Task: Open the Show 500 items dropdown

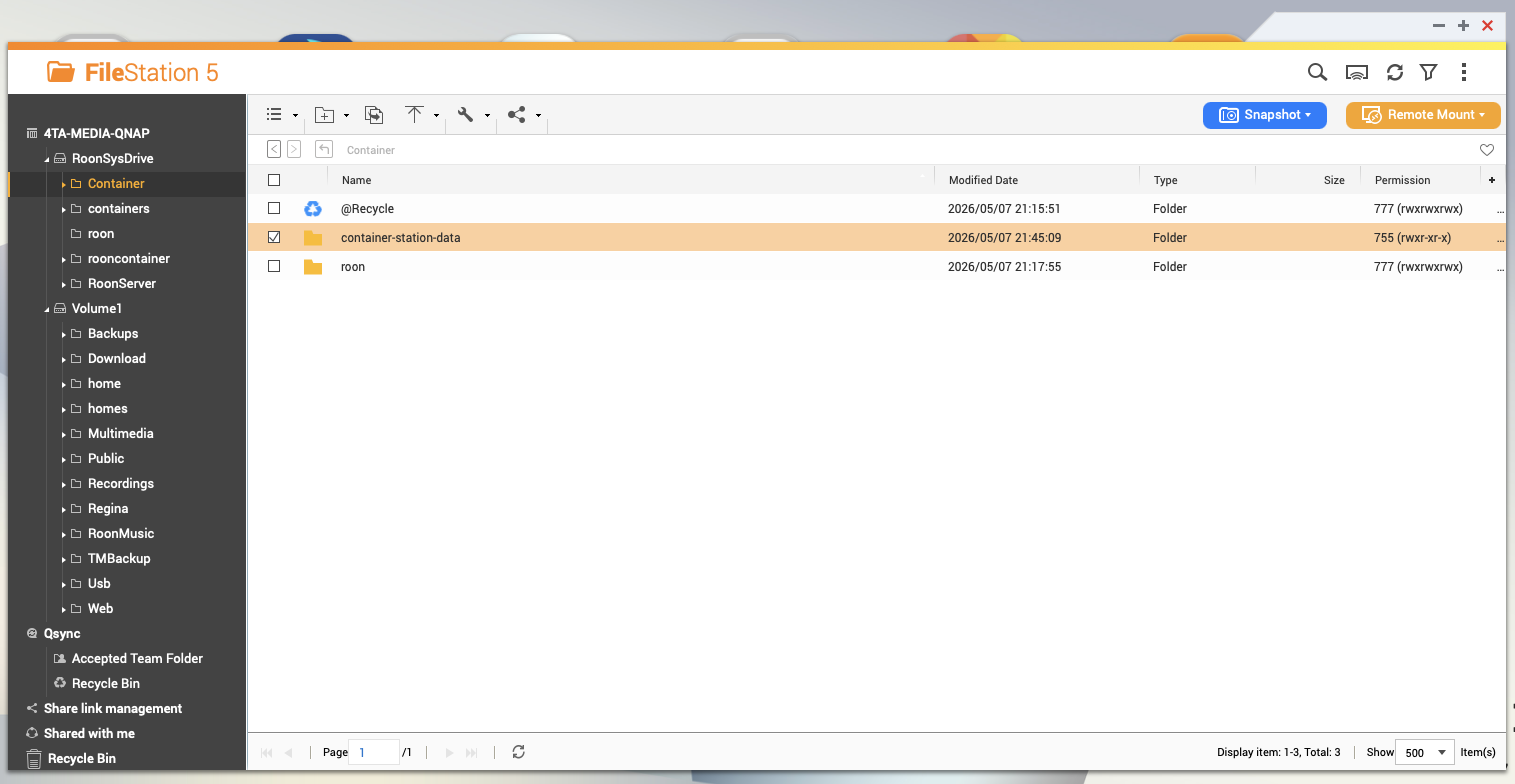Action: (x=1425, y=752)
